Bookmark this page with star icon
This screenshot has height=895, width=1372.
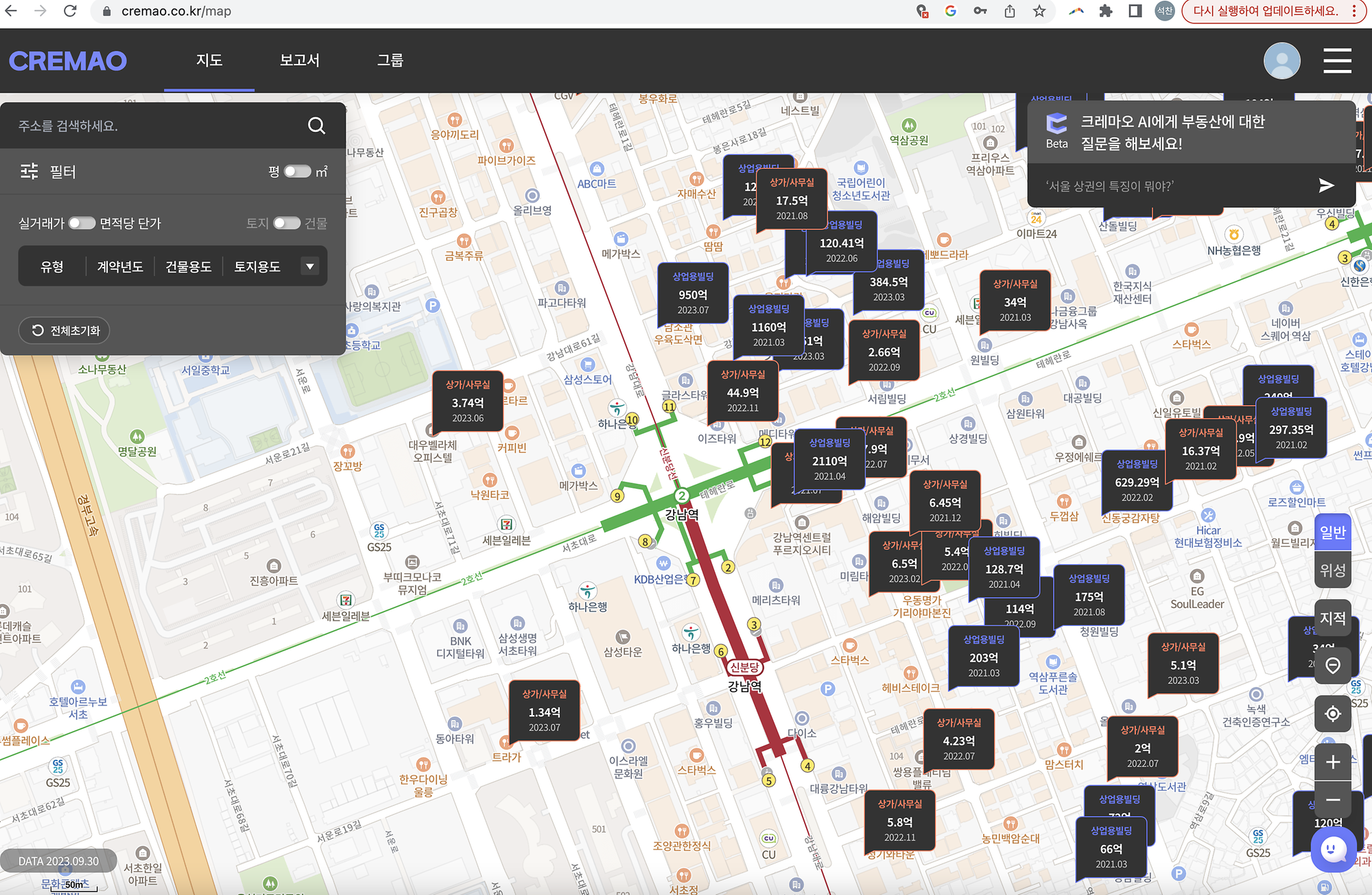pyautogui.click(x=1039, y=11)
